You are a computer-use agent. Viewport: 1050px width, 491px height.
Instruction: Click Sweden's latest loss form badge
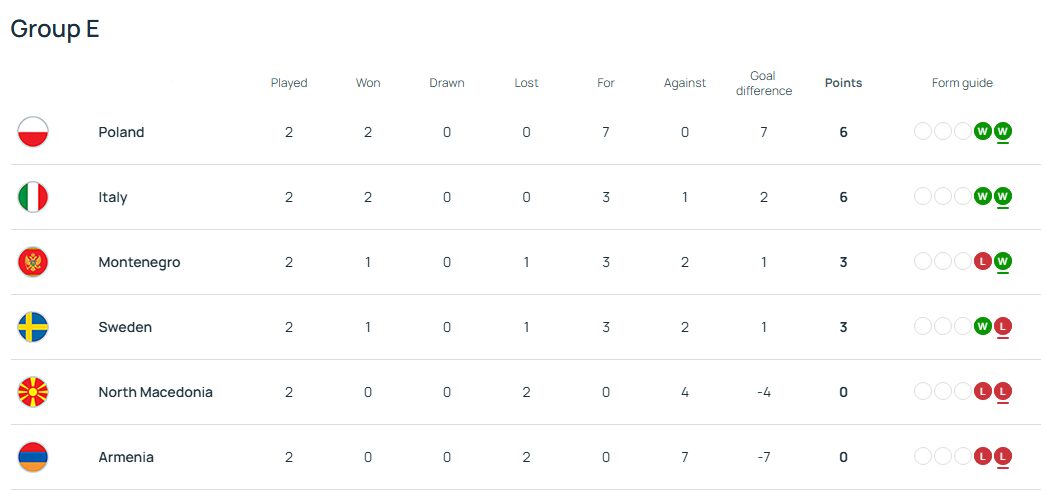pyautogui.click(x=1003, y=327)
